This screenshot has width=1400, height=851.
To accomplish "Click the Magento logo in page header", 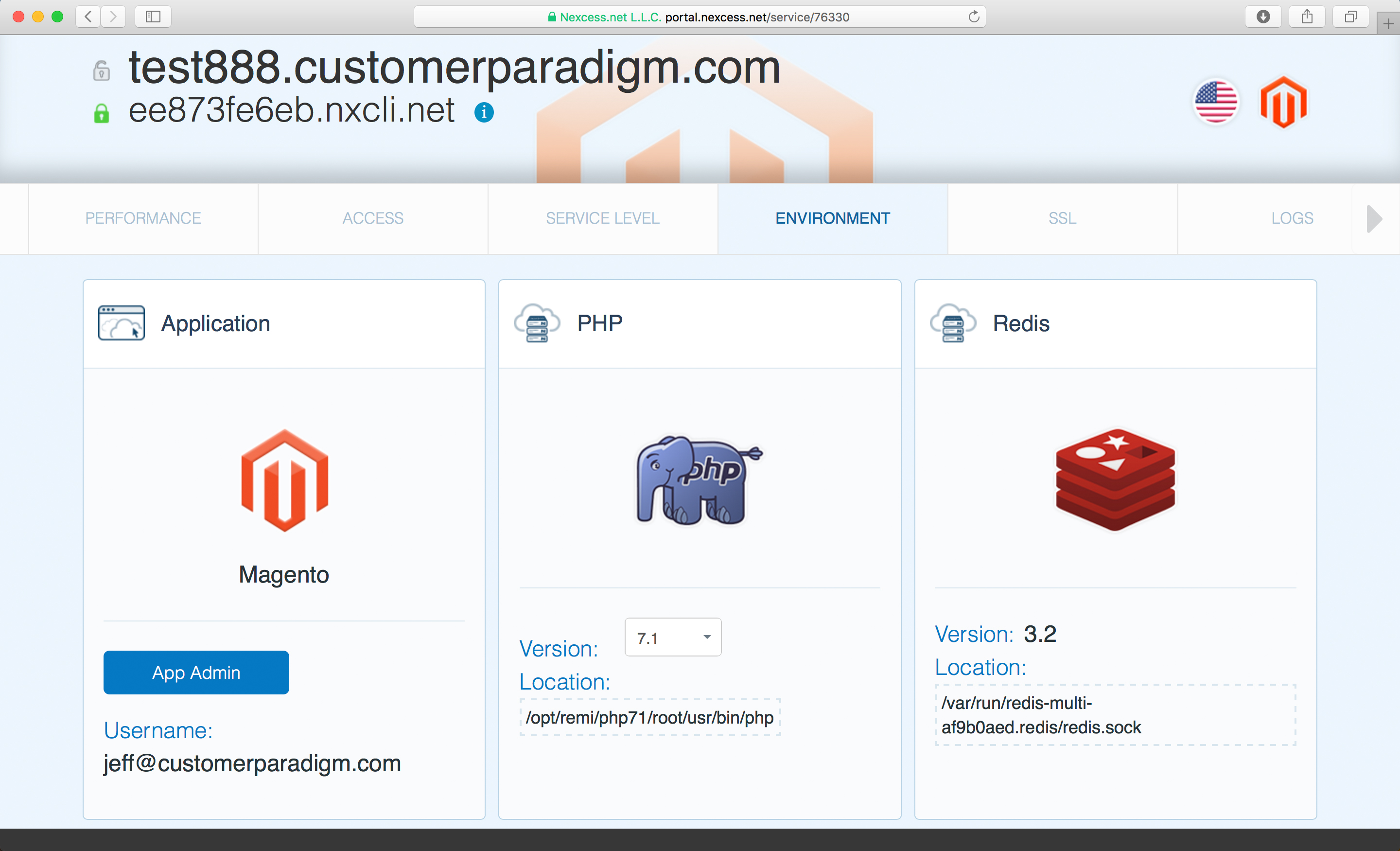I will point(1283,102).
